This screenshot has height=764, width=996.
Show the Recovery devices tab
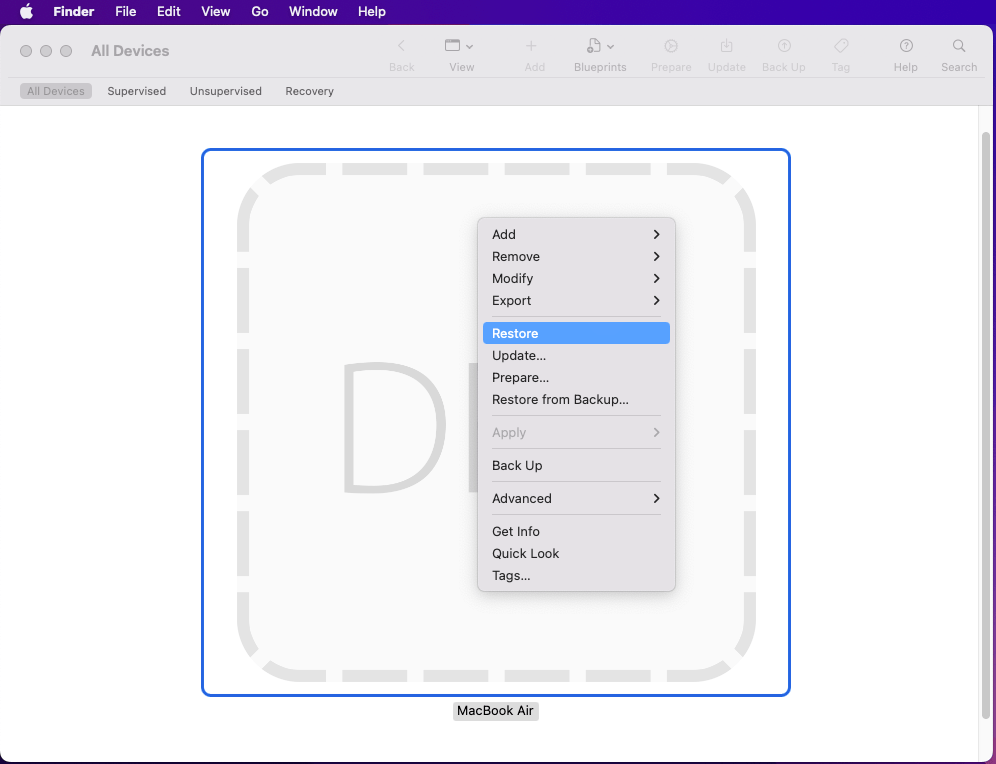point(309,91)
